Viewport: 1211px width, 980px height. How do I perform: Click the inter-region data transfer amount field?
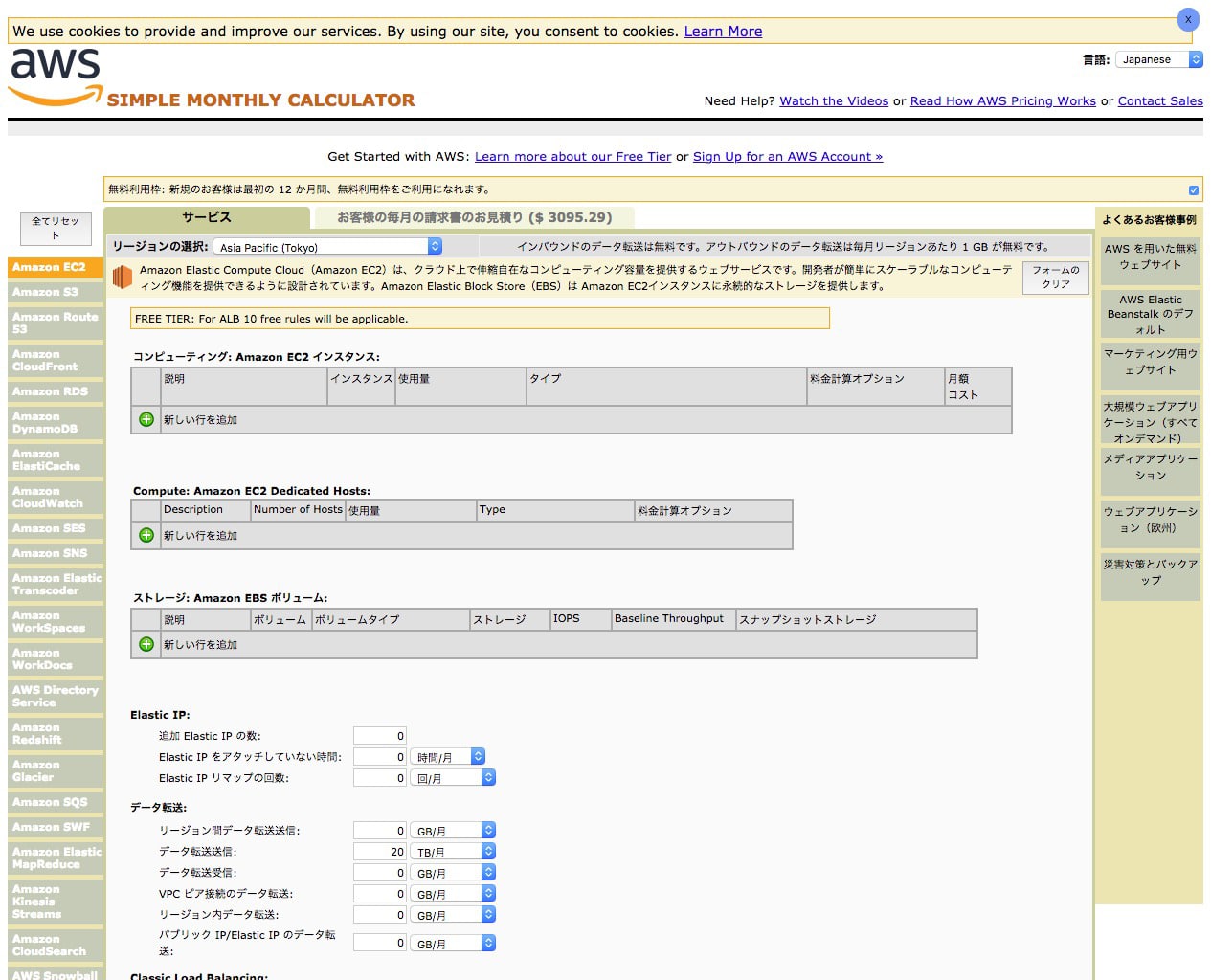click(x=380, y=831)
